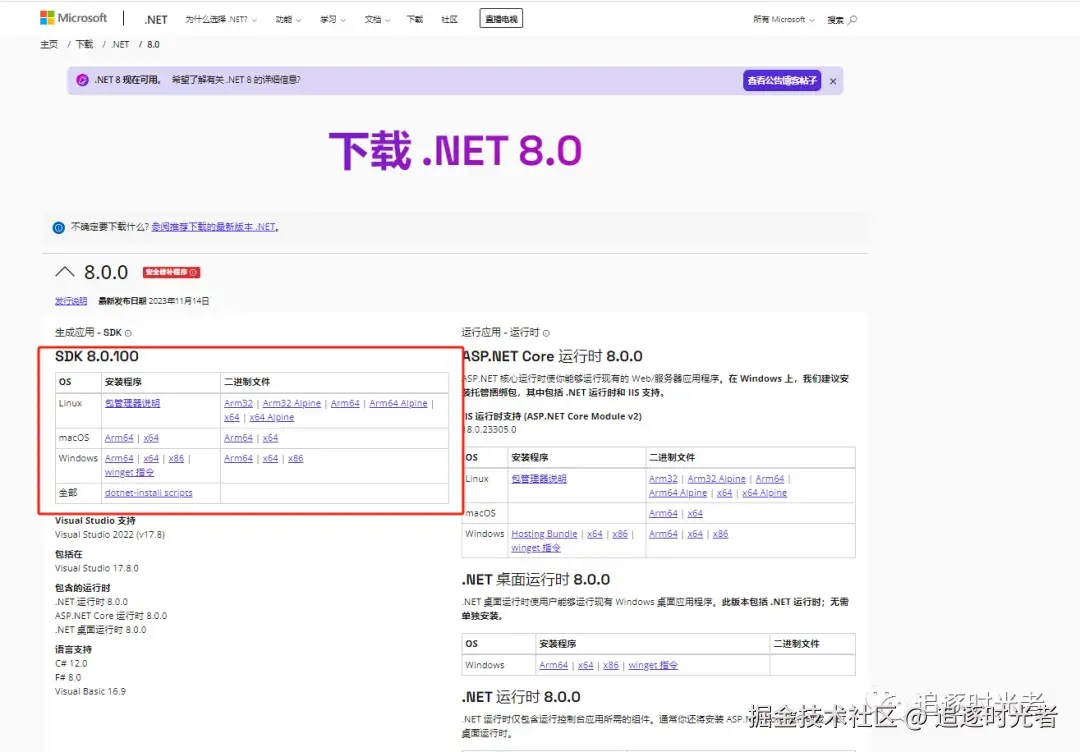This screenshot has width=1080, height=752.
Task: Go to .NET in the breadcrumb
Action: click(x=120, y=44)
